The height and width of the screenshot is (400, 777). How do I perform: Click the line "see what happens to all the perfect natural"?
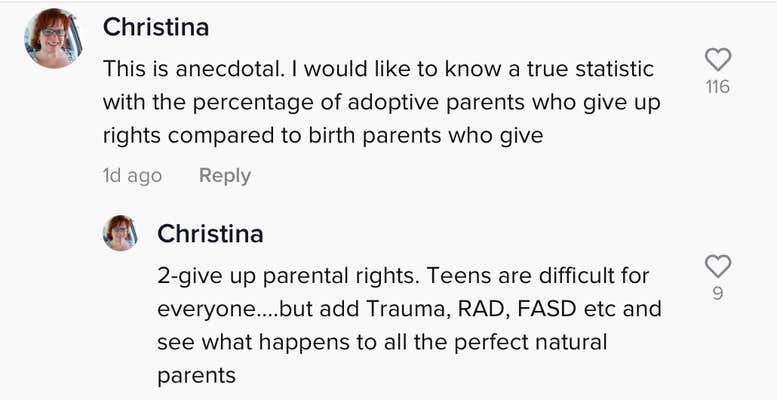coord(383,342)
